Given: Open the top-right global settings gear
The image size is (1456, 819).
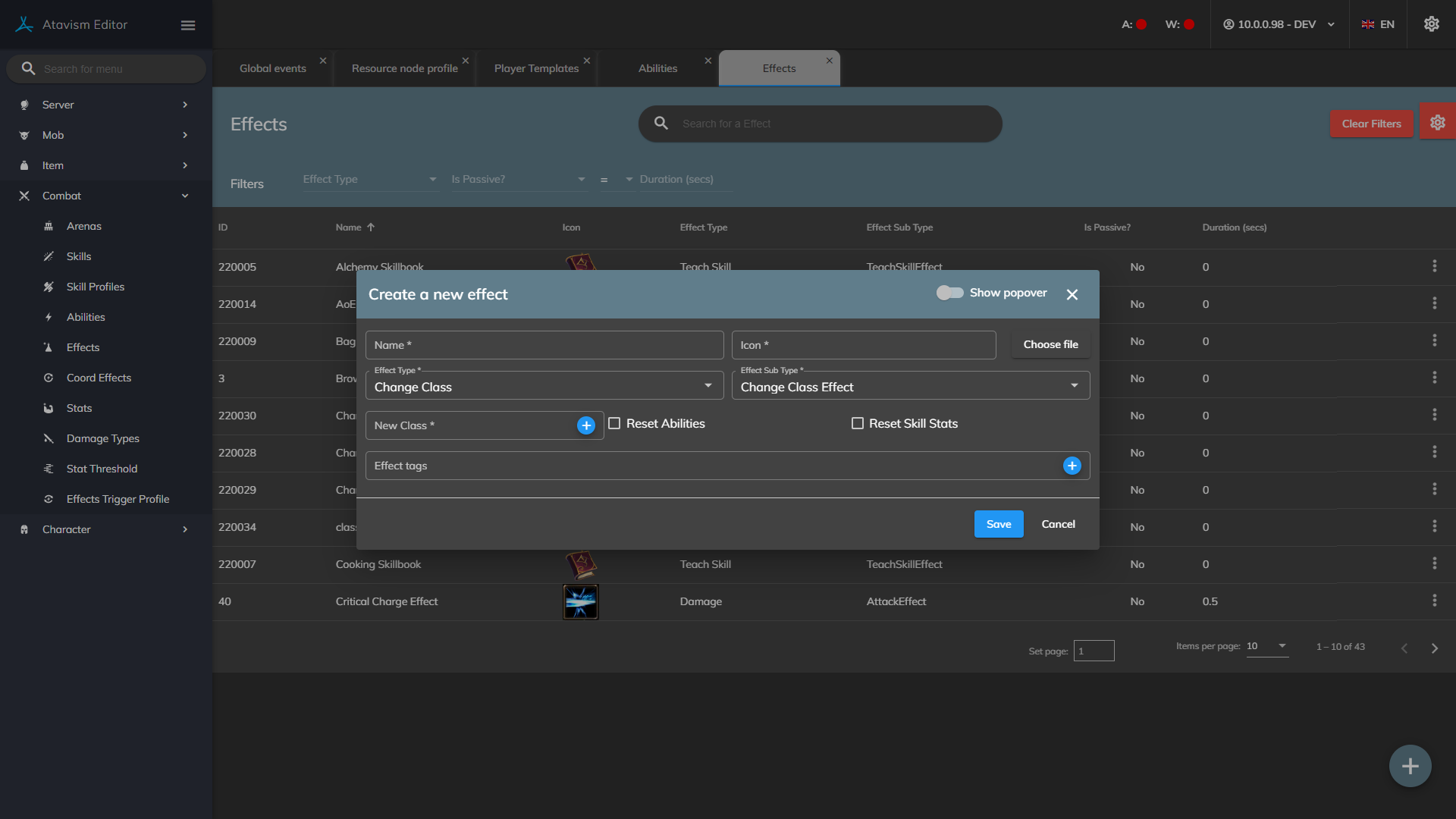Looking at the screenshot, I should 1431,24.
